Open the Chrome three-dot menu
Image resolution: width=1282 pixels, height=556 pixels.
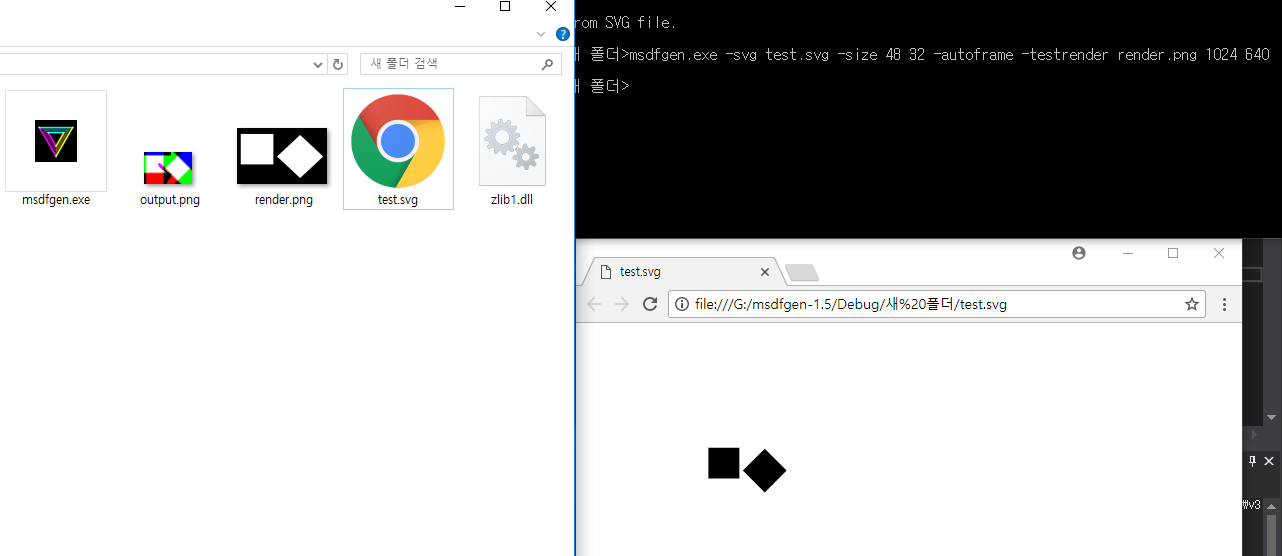click(x=1225, y=304)
